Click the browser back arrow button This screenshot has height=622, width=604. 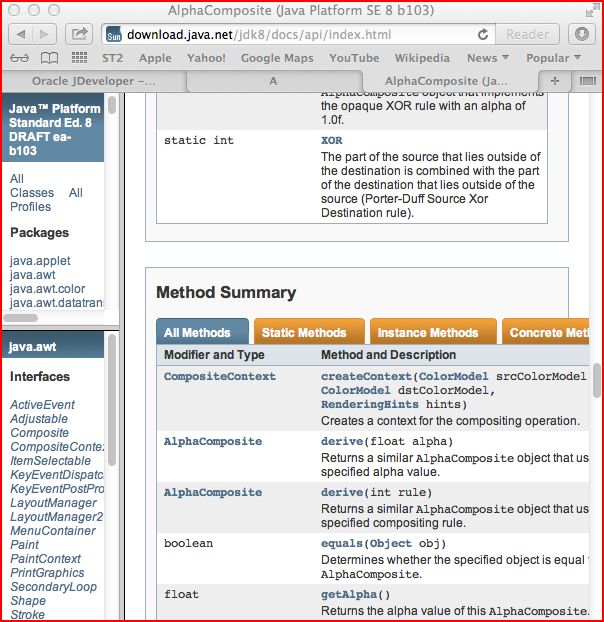click(x=20, y=34)
